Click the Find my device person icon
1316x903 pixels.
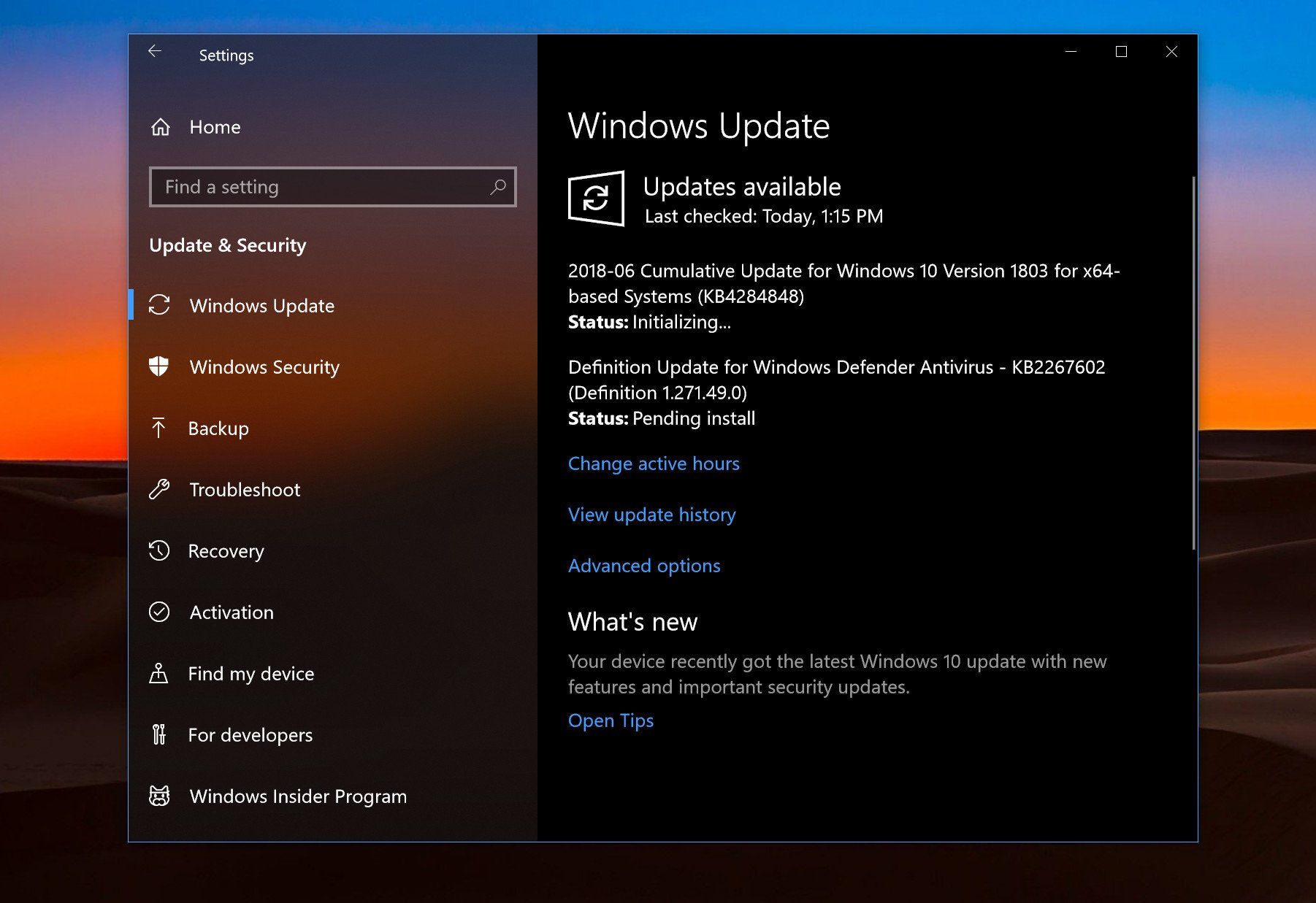tap(158, 673)
